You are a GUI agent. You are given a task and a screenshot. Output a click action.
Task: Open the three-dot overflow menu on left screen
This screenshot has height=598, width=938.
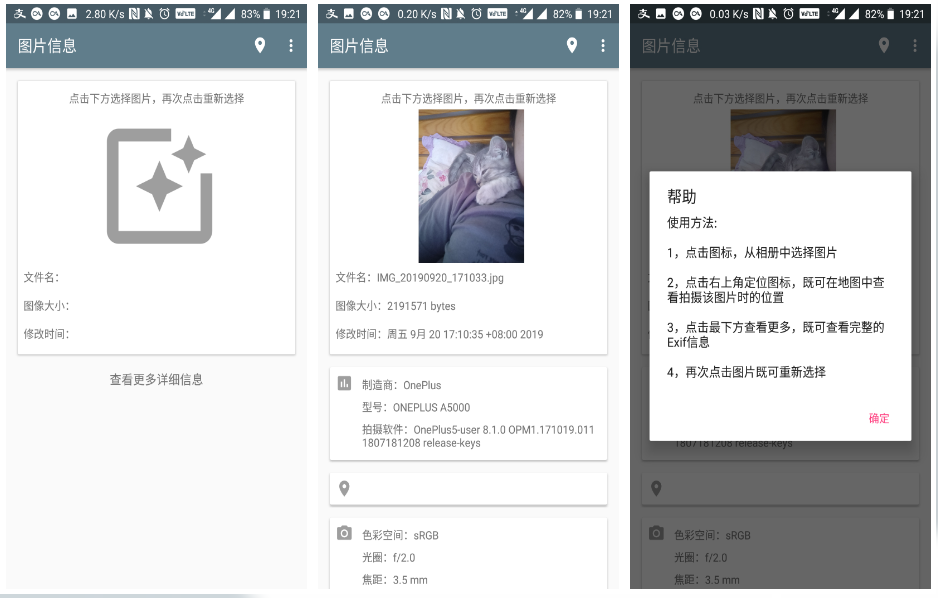(291, 45)
